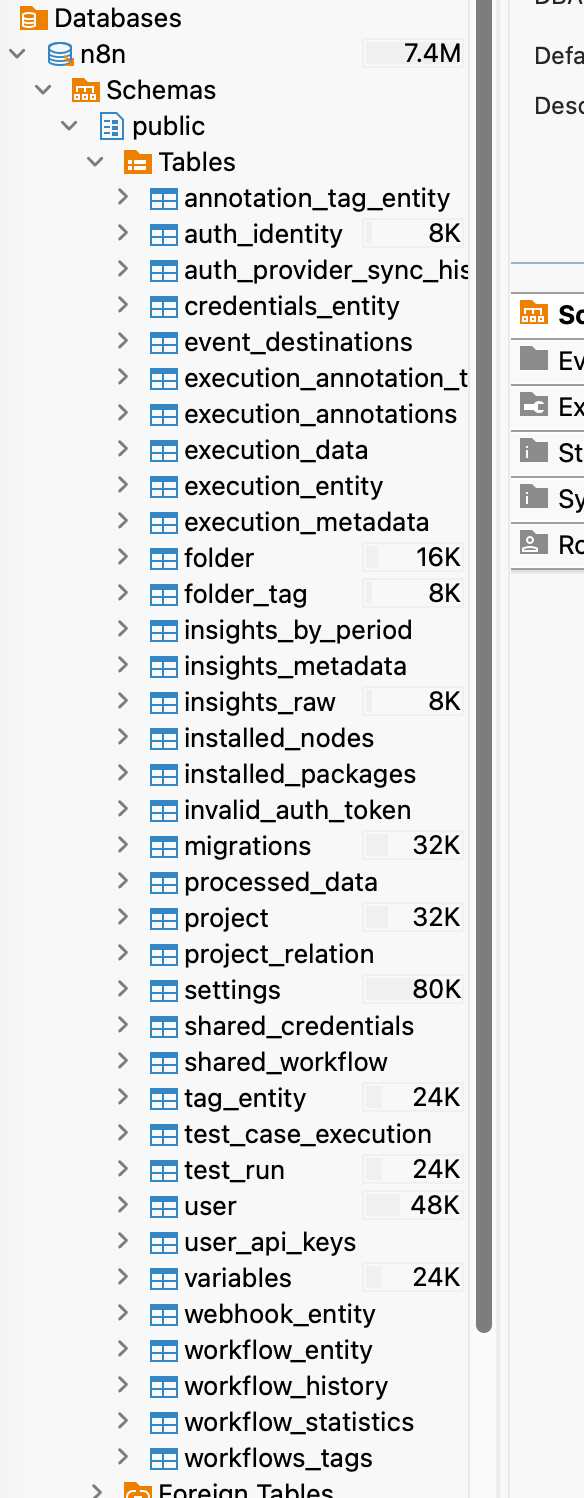This screenshot has height=1498, width=584.
Task: Collapse the Schemas node
Action: click(43, 89)
